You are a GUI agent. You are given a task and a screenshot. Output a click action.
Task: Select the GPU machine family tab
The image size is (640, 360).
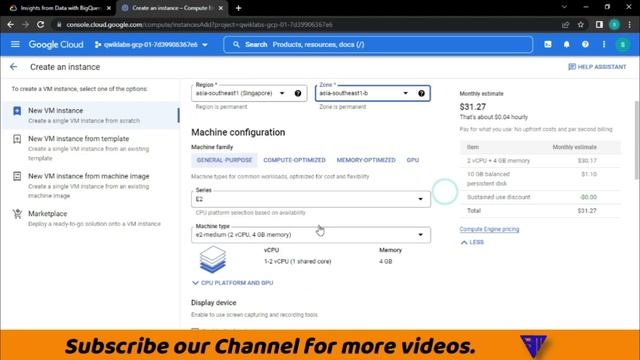coord(413,160)
